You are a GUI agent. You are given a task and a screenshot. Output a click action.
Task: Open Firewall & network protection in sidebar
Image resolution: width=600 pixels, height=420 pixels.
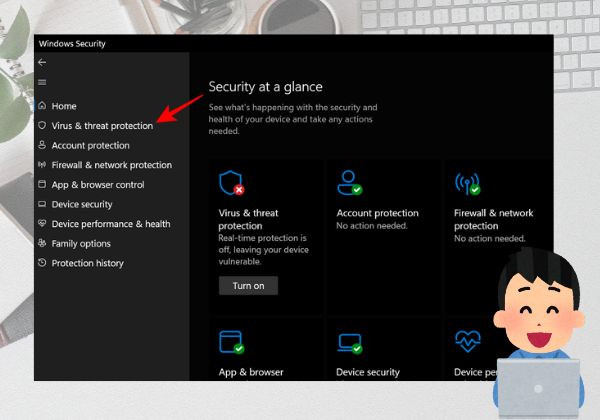click(x=112, y=165)
